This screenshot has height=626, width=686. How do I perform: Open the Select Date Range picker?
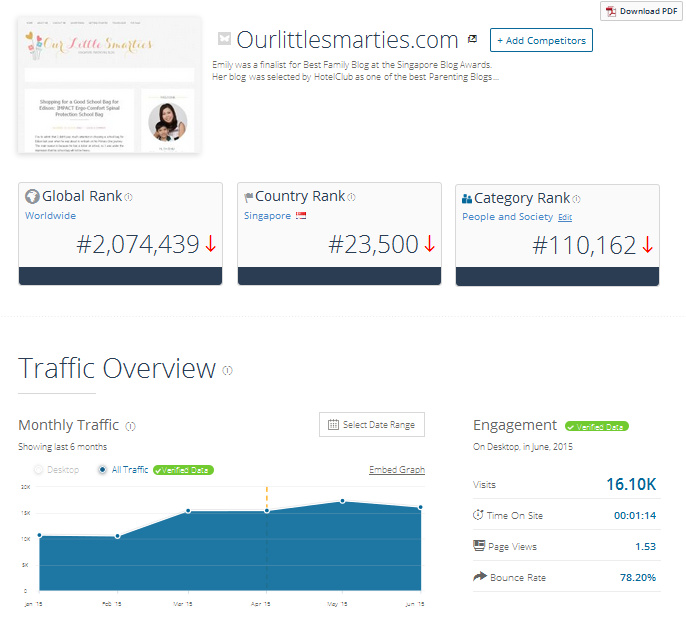[372, 424]
